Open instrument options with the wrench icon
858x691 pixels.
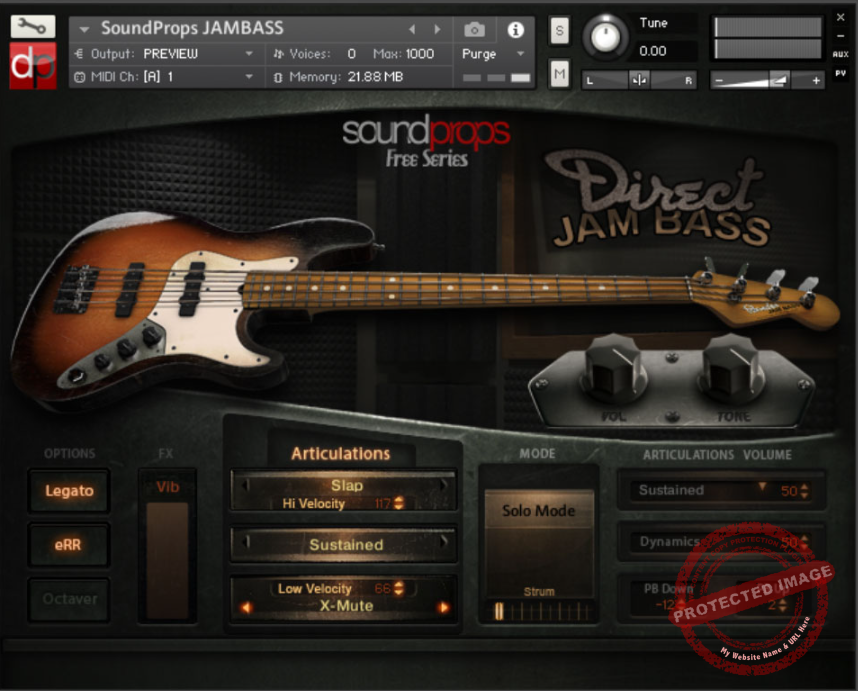33,26
